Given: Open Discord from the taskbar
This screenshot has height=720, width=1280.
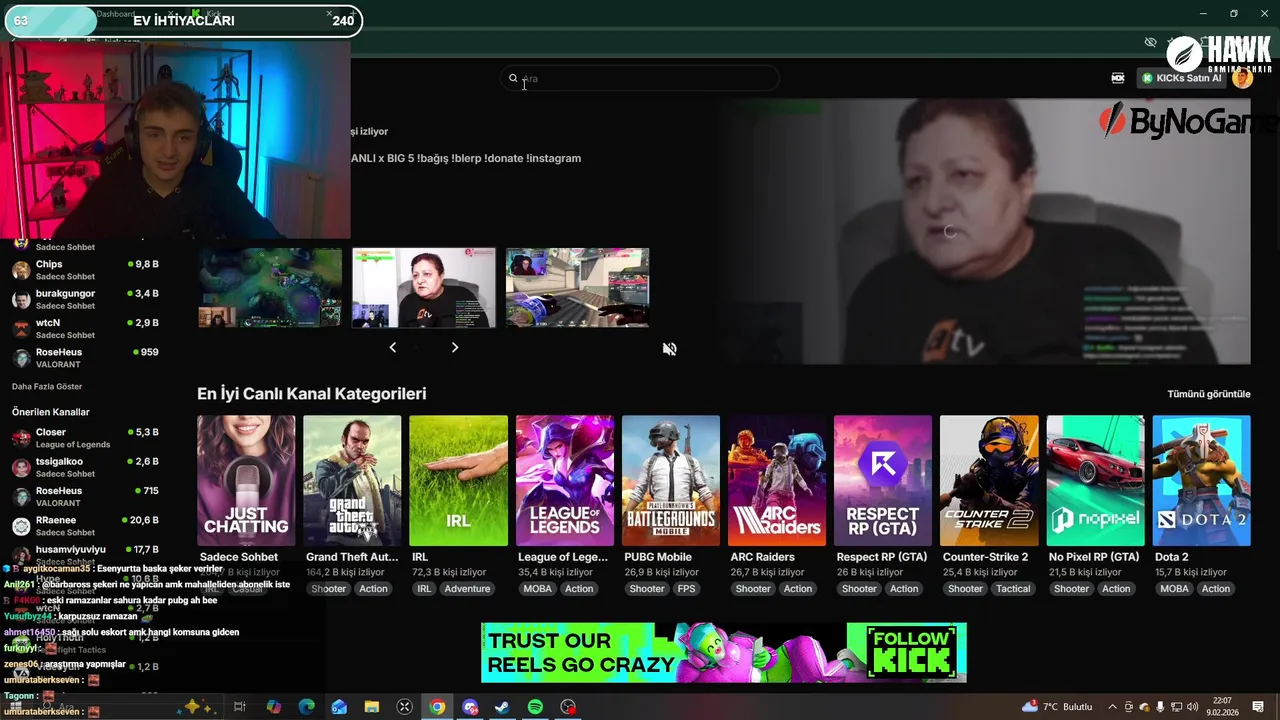Looking at the screenshot, I should (470, 707).
